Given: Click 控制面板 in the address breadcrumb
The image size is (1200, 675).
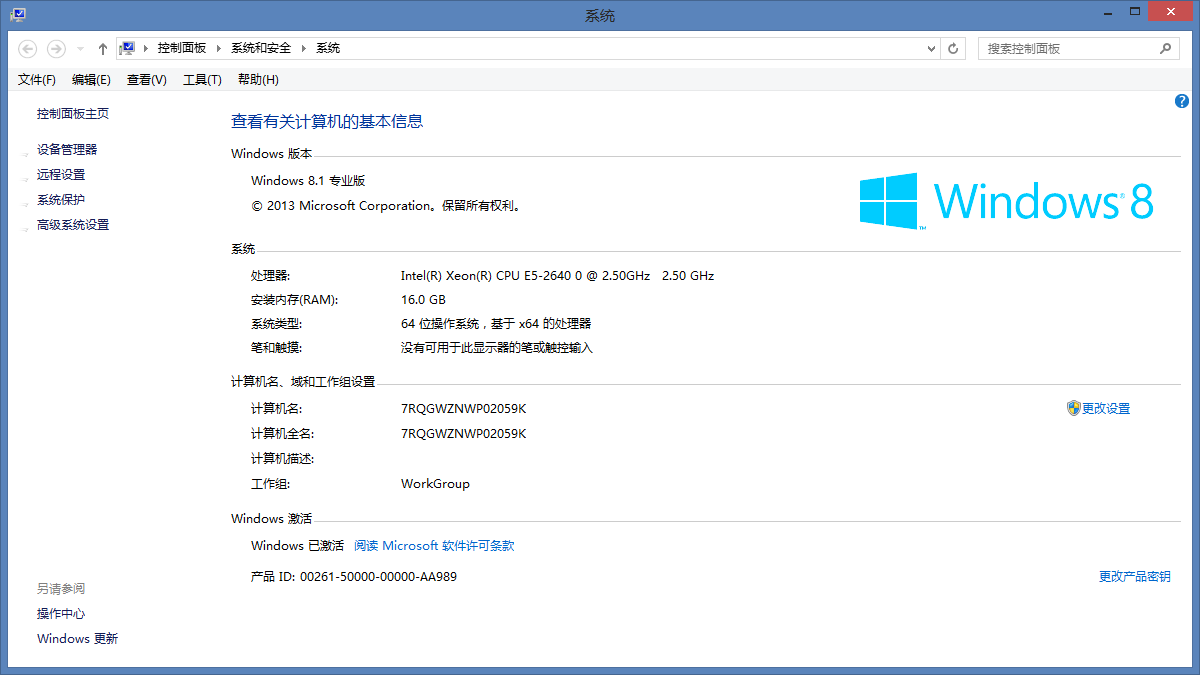Looking at the screenshot, I should tap(182, 48).
